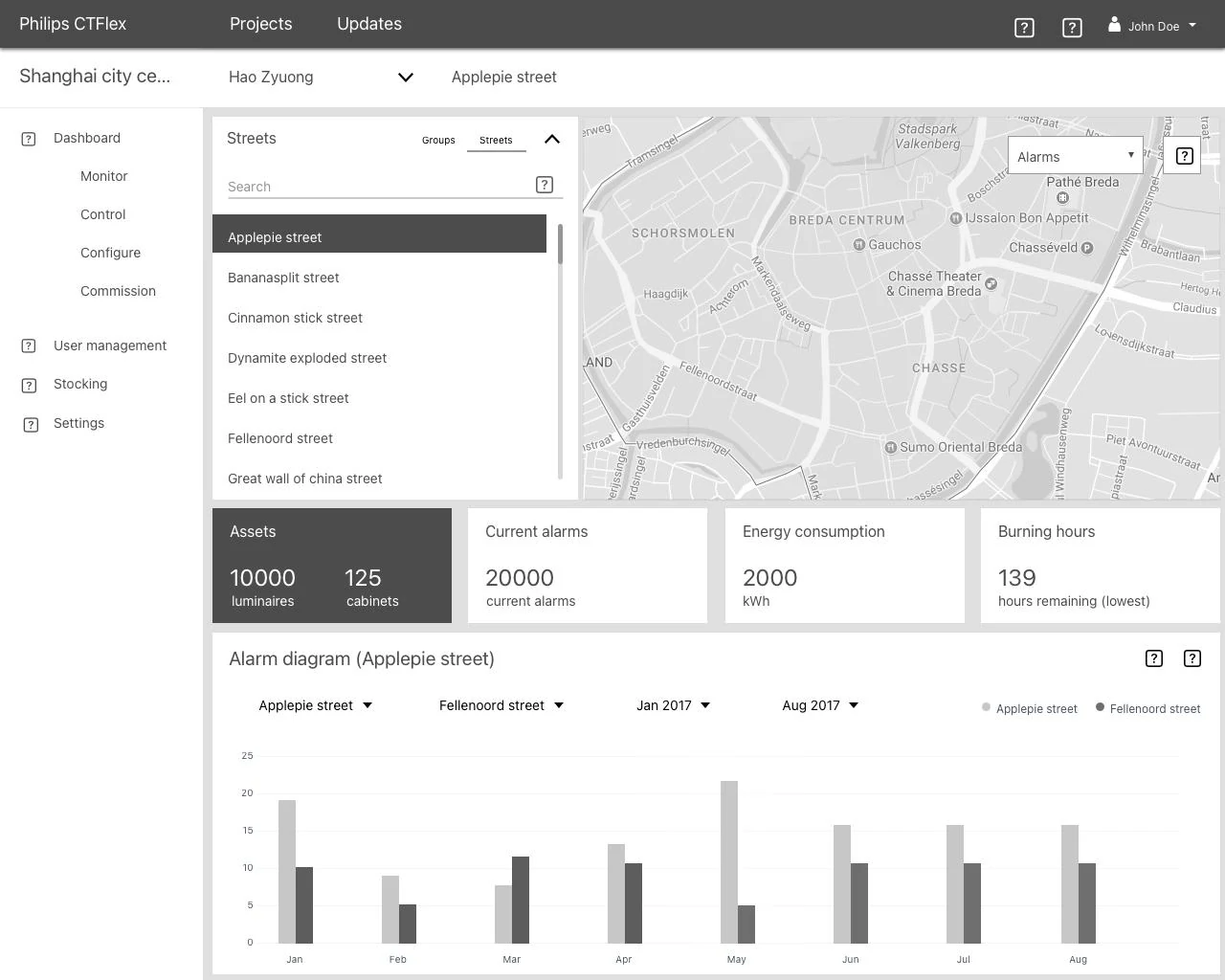Click the IJssalon Bon Appetit map marker
The width and height of the screenshot is (1225, 980).
955,218
